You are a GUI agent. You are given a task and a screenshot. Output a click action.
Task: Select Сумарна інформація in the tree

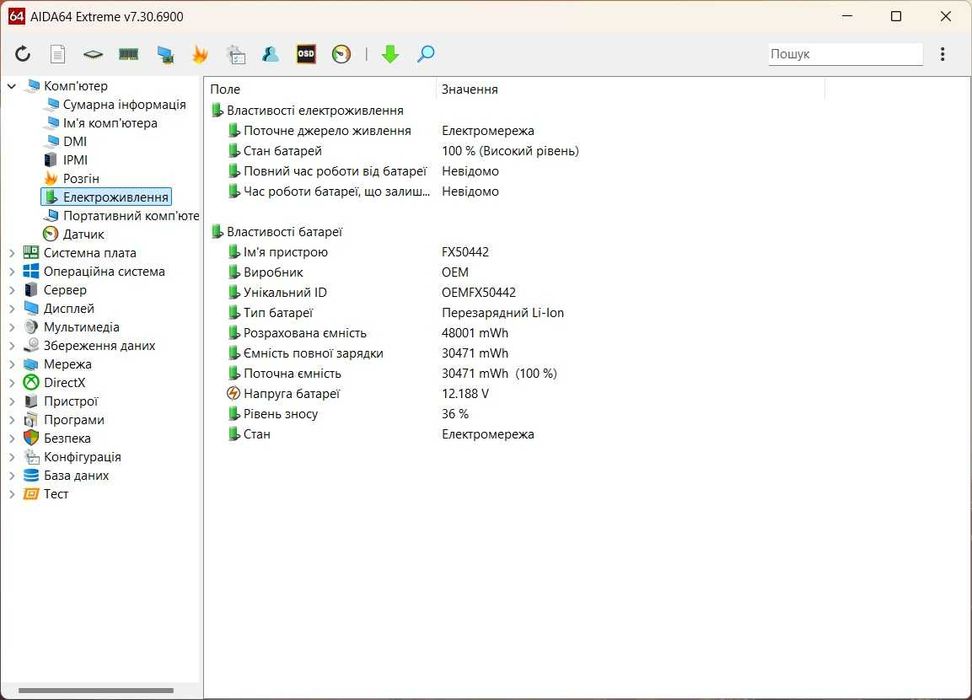(124, 104)
